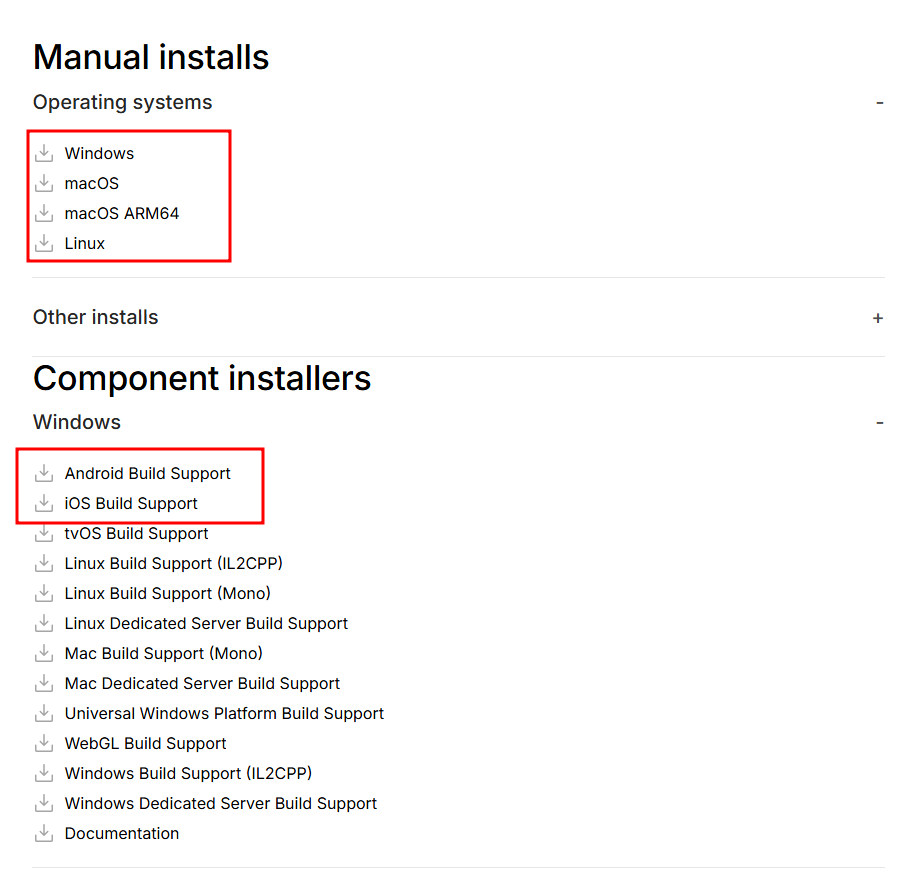Open Windows Build Support (IL2CPP) link
920x871 pixels.
click(x=188, y=773)
